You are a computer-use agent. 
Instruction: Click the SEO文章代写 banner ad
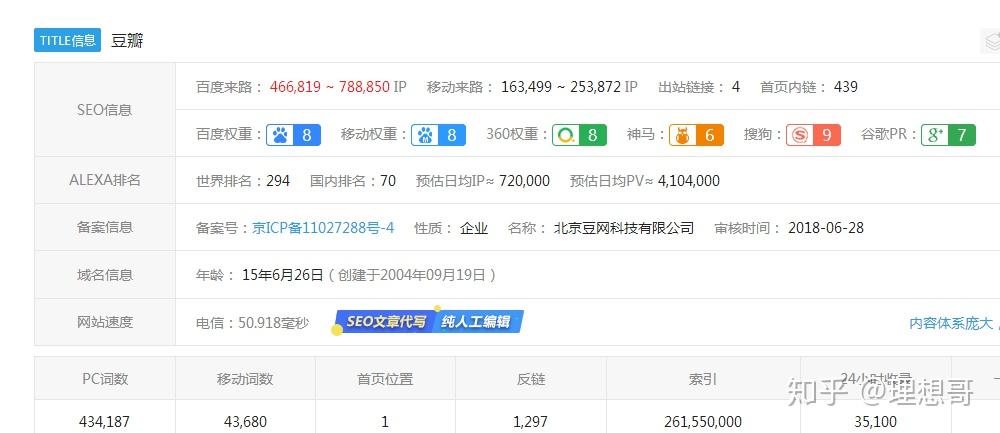428,321
